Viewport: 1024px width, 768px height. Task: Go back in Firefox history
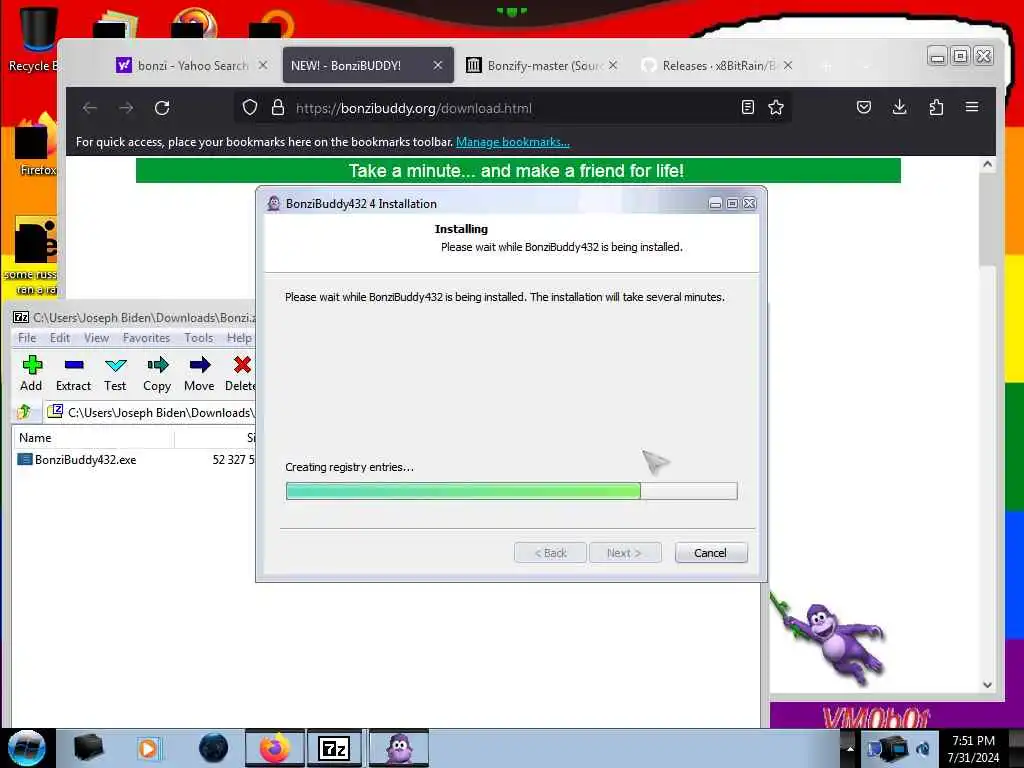90,108
